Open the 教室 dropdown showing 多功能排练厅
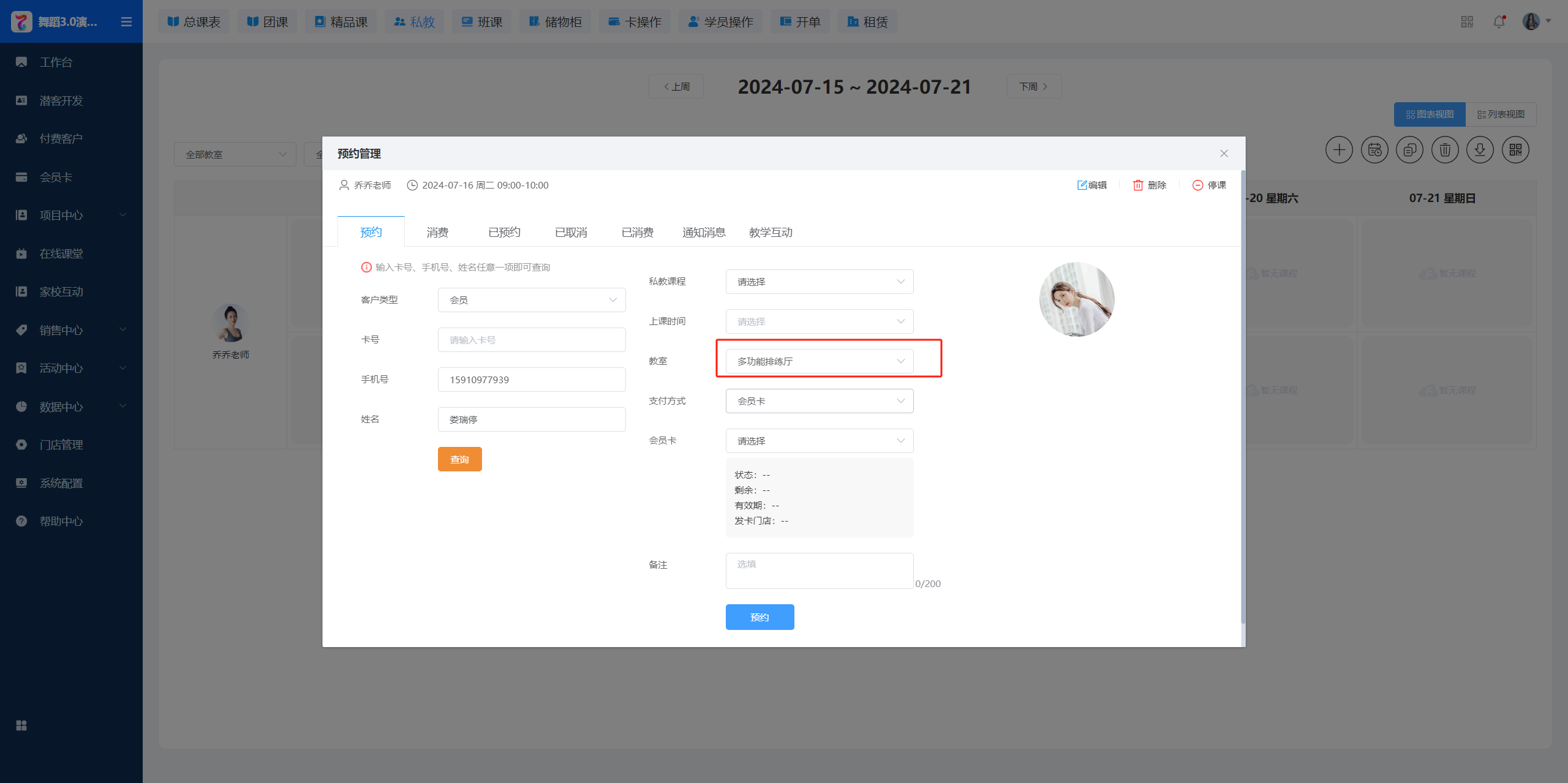Viewport: 1568px width, 783px height. click(819, 361)
